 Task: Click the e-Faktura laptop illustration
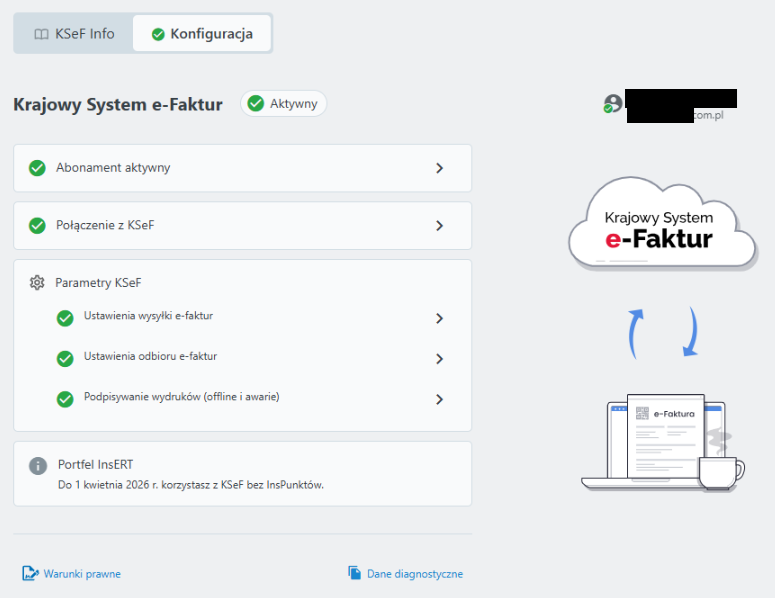pos(660,441)
